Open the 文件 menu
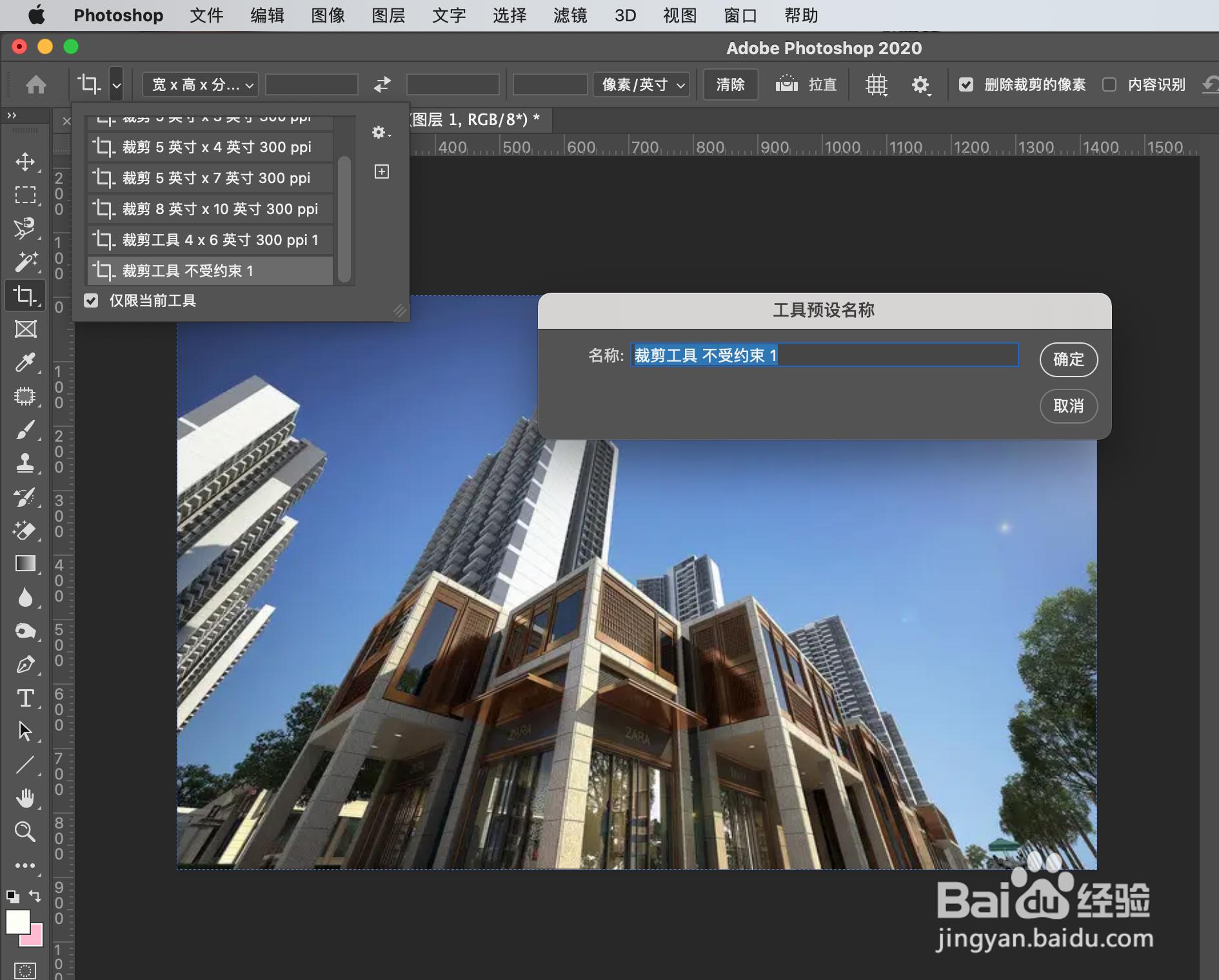 coord(206,15)
